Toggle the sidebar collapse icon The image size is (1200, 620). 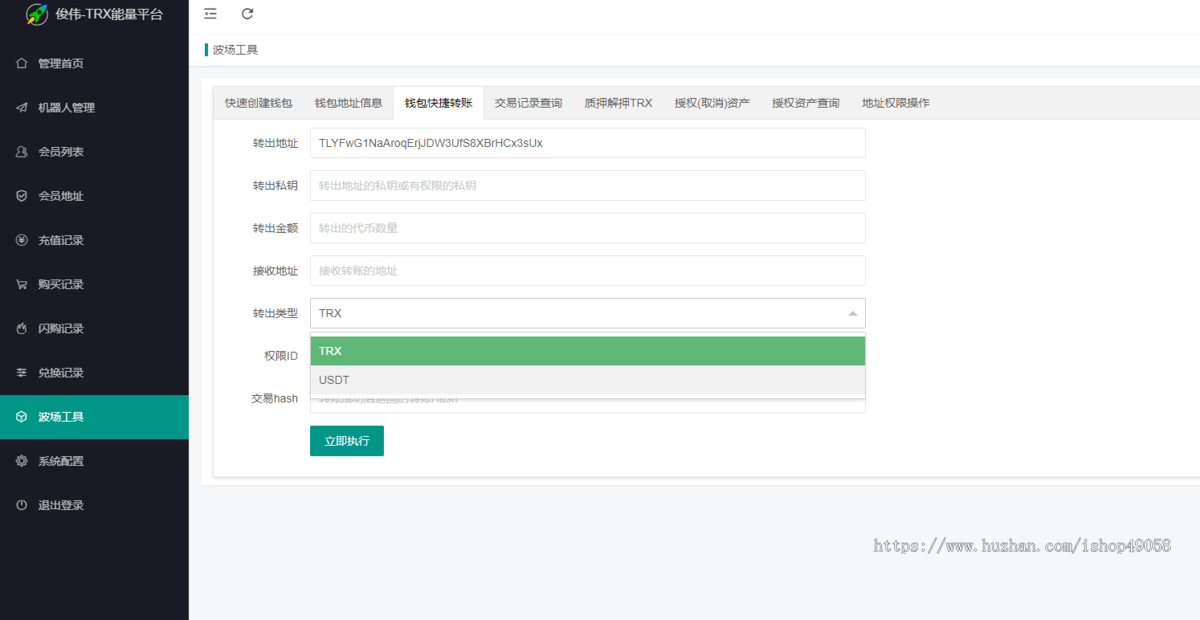tap(210, 14)
